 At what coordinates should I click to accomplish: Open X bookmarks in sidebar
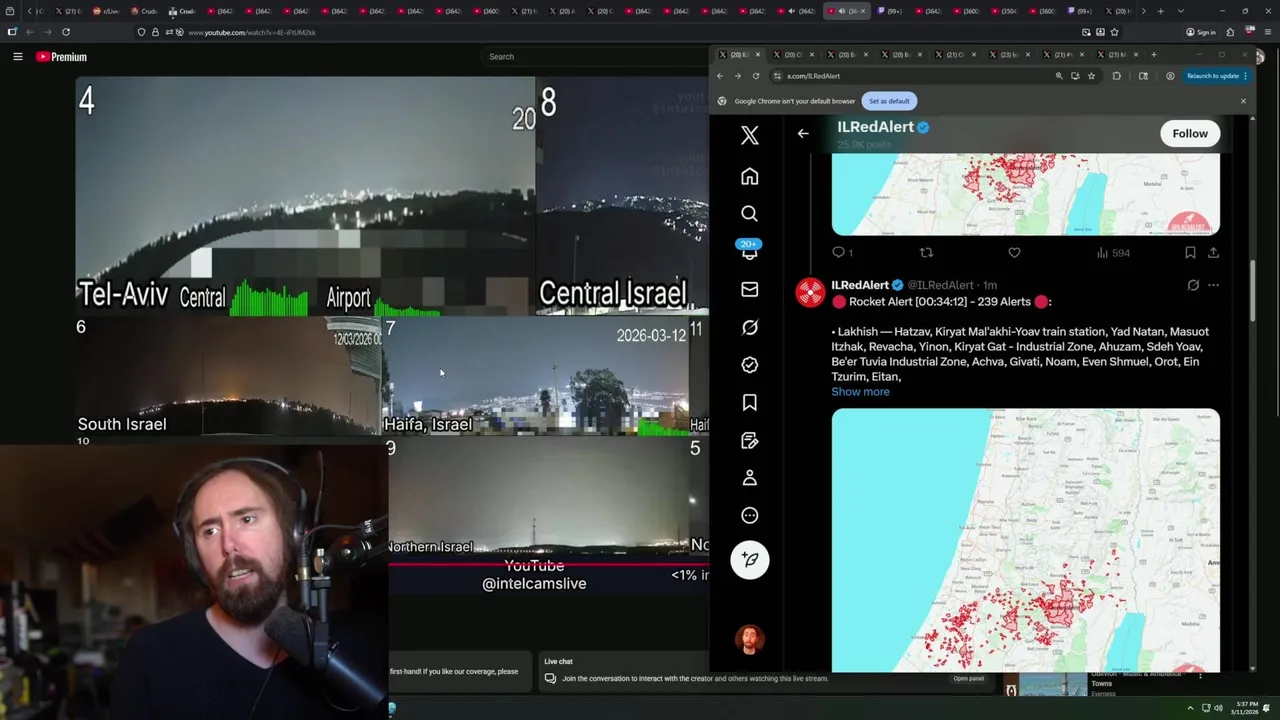pyautogui.click(x=749, y=402)
